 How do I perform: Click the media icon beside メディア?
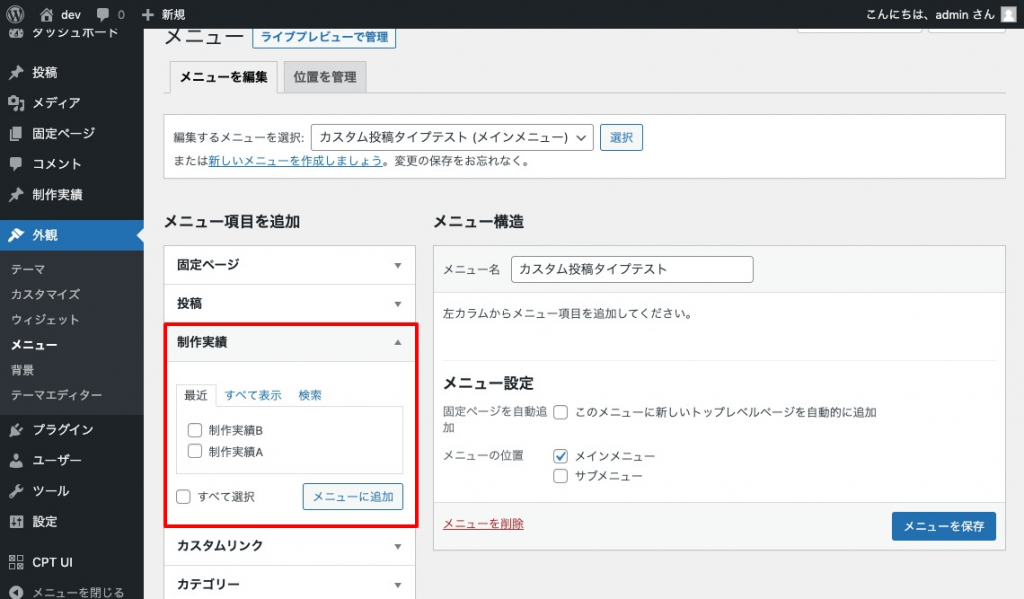click(x=16, y=103)
